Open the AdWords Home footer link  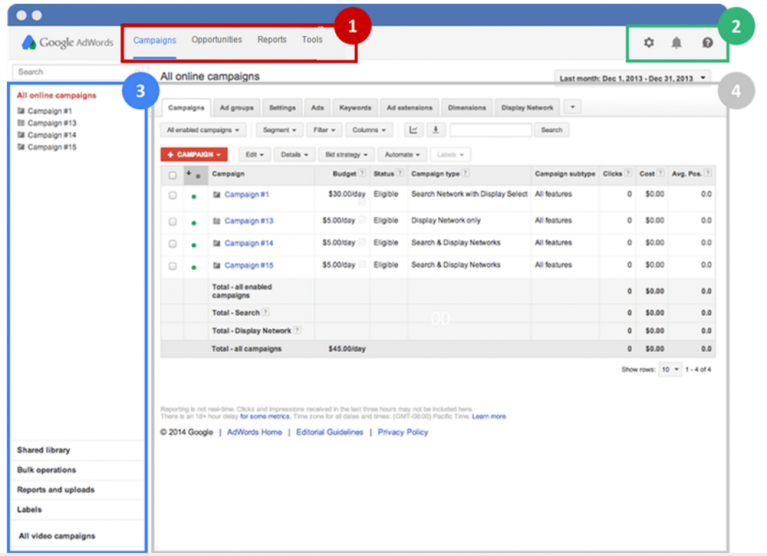pos(254,432)
